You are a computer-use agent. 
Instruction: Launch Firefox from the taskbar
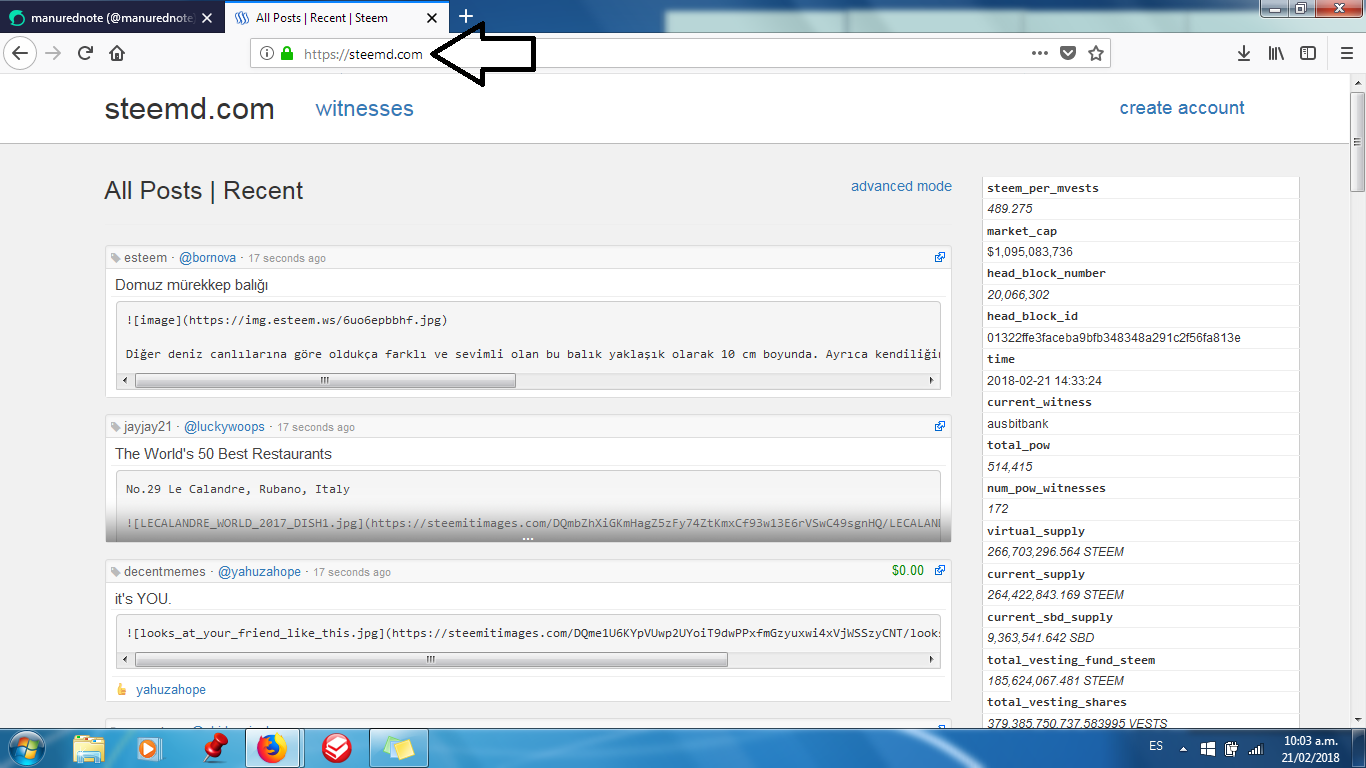(272, 748)
